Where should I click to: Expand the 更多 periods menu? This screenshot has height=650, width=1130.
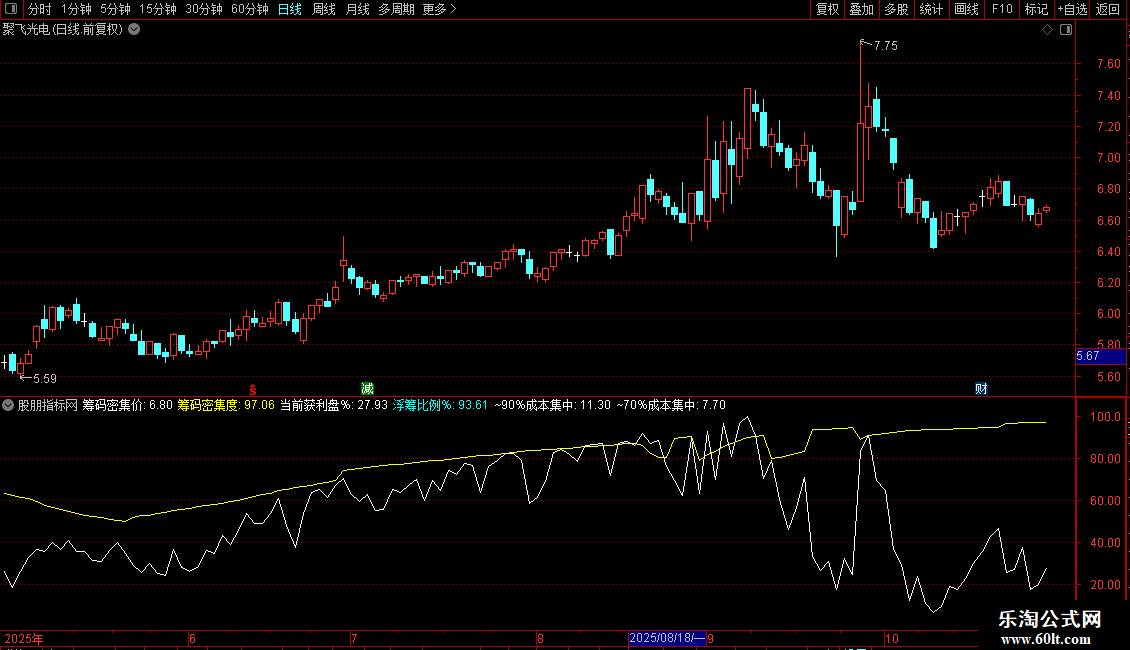pos(439,9)
